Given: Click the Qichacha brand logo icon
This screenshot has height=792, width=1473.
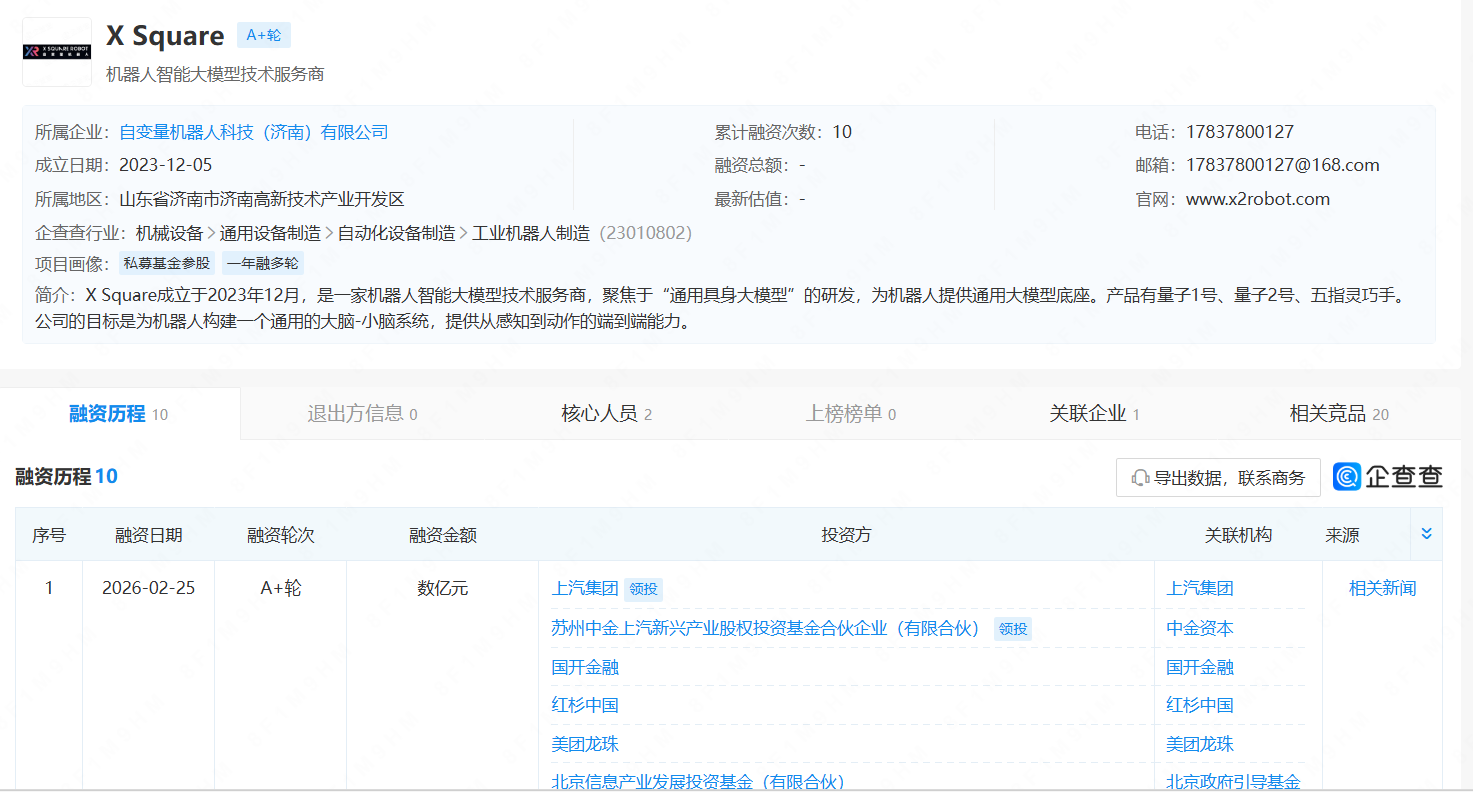Looking at the screenshot, I should (1347, 477).
